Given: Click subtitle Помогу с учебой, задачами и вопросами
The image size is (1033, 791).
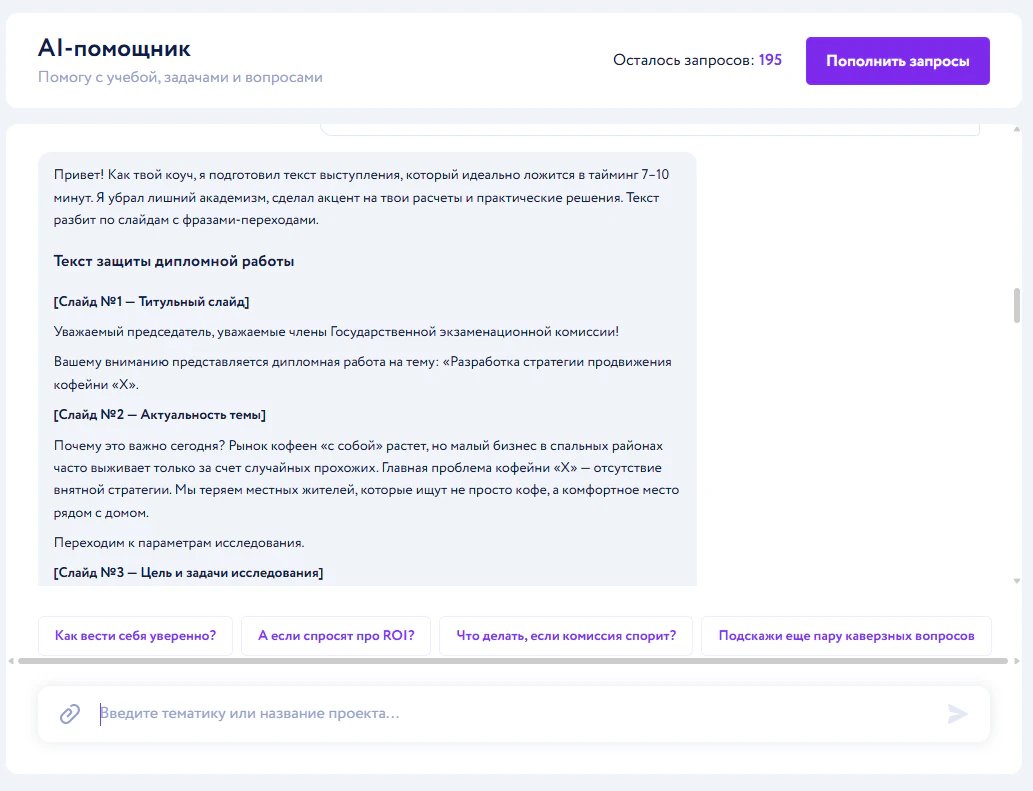Looking at the screenshot, I should point(181,77).
